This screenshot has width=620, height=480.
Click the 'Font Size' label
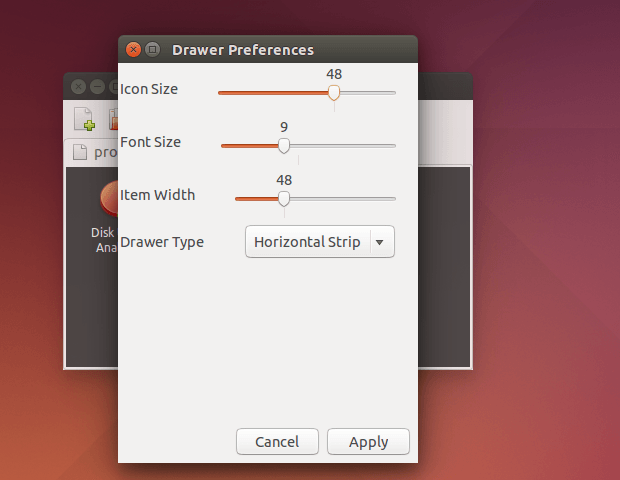(x=150, y=142)
